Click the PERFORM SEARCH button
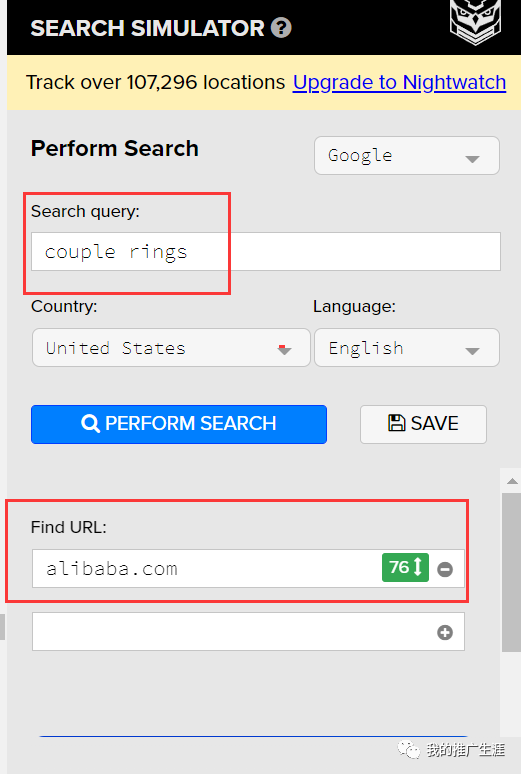521x774 pixels. coord(179,425)
